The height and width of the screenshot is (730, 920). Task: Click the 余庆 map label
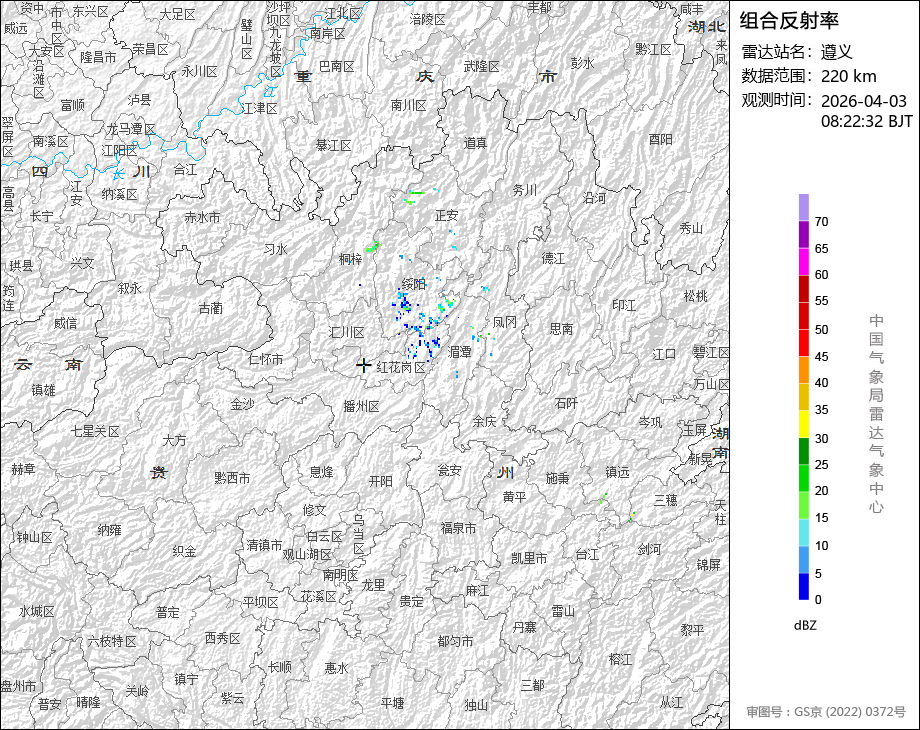(x=485, y=421)
